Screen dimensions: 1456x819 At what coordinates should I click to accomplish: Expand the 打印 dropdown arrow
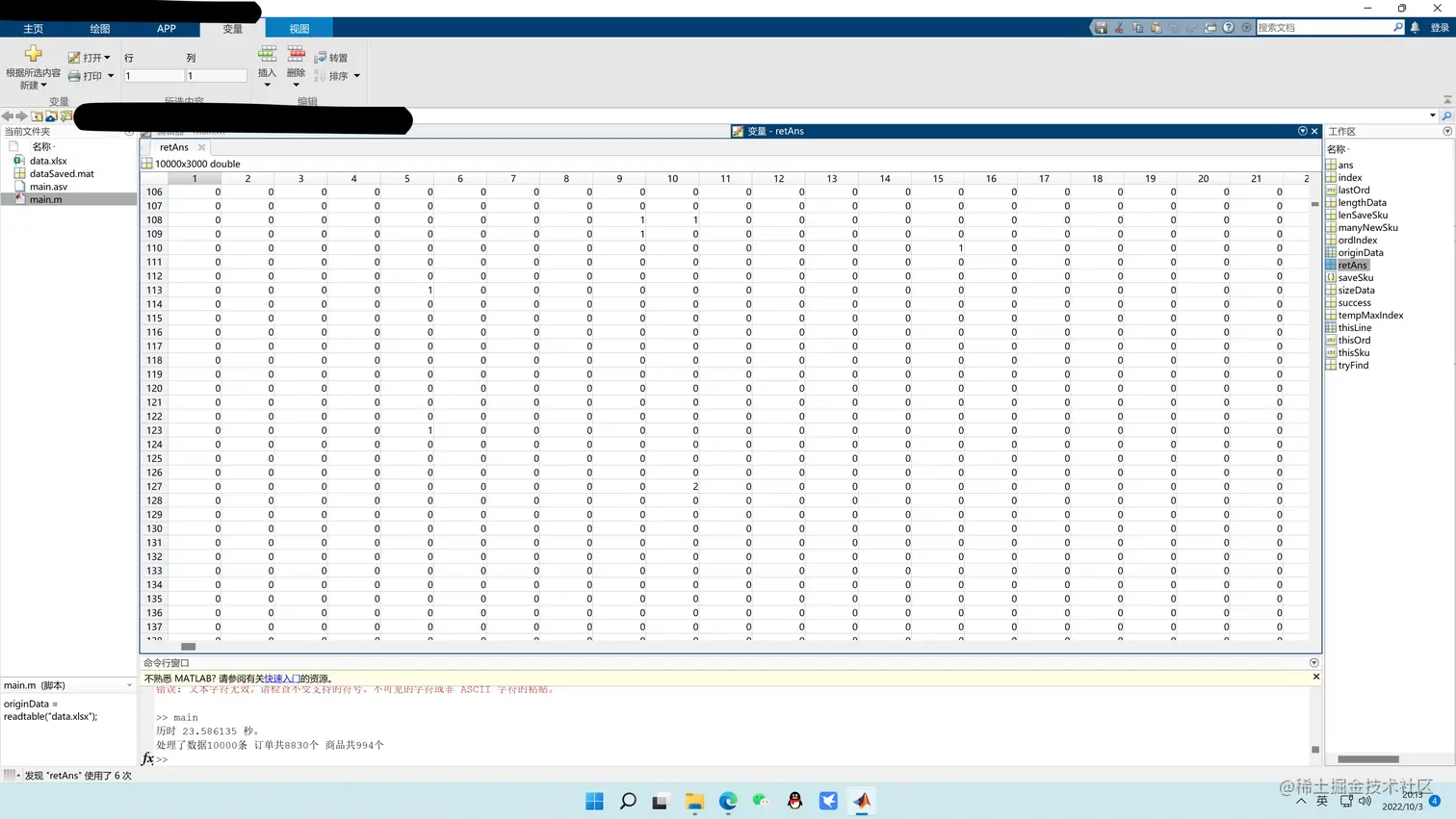coord(111,76)
